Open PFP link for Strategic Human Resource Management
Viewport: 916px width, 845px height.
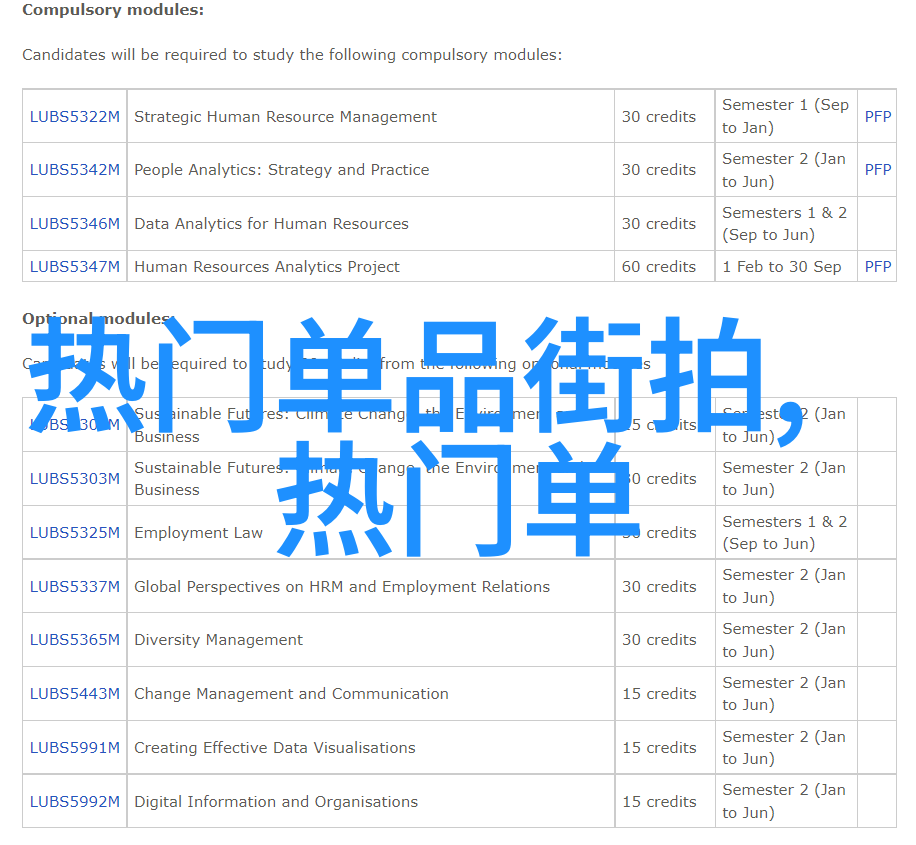[x=877, y=117]
